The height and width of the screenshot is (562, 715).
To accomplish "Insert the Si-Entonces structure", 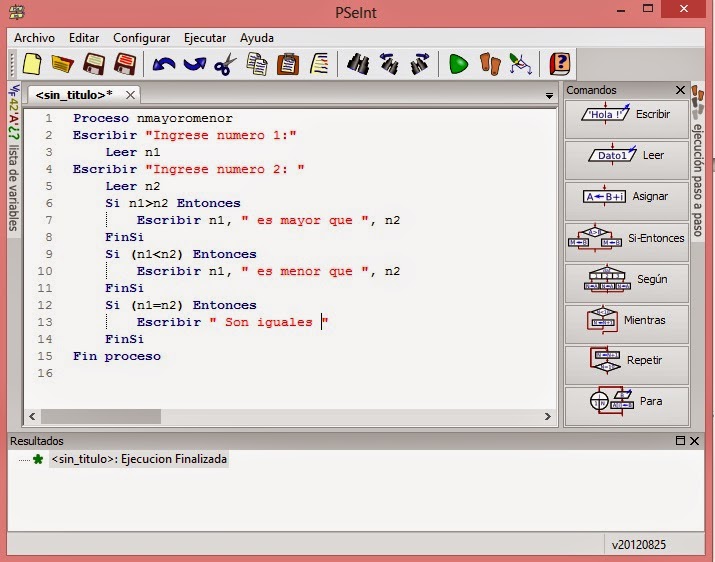I will pos(627,242).
